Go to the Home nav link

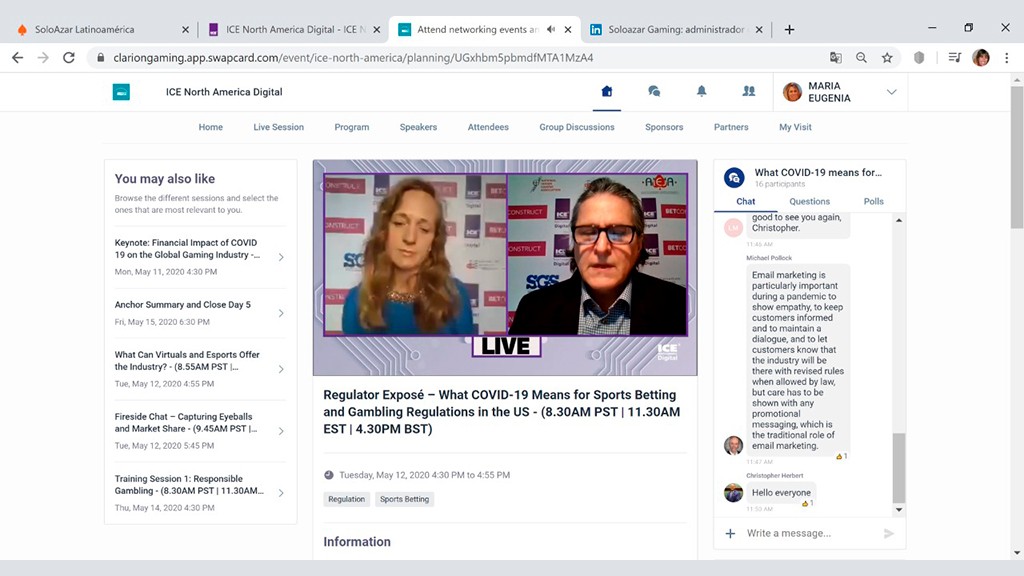tap(210, 127)
